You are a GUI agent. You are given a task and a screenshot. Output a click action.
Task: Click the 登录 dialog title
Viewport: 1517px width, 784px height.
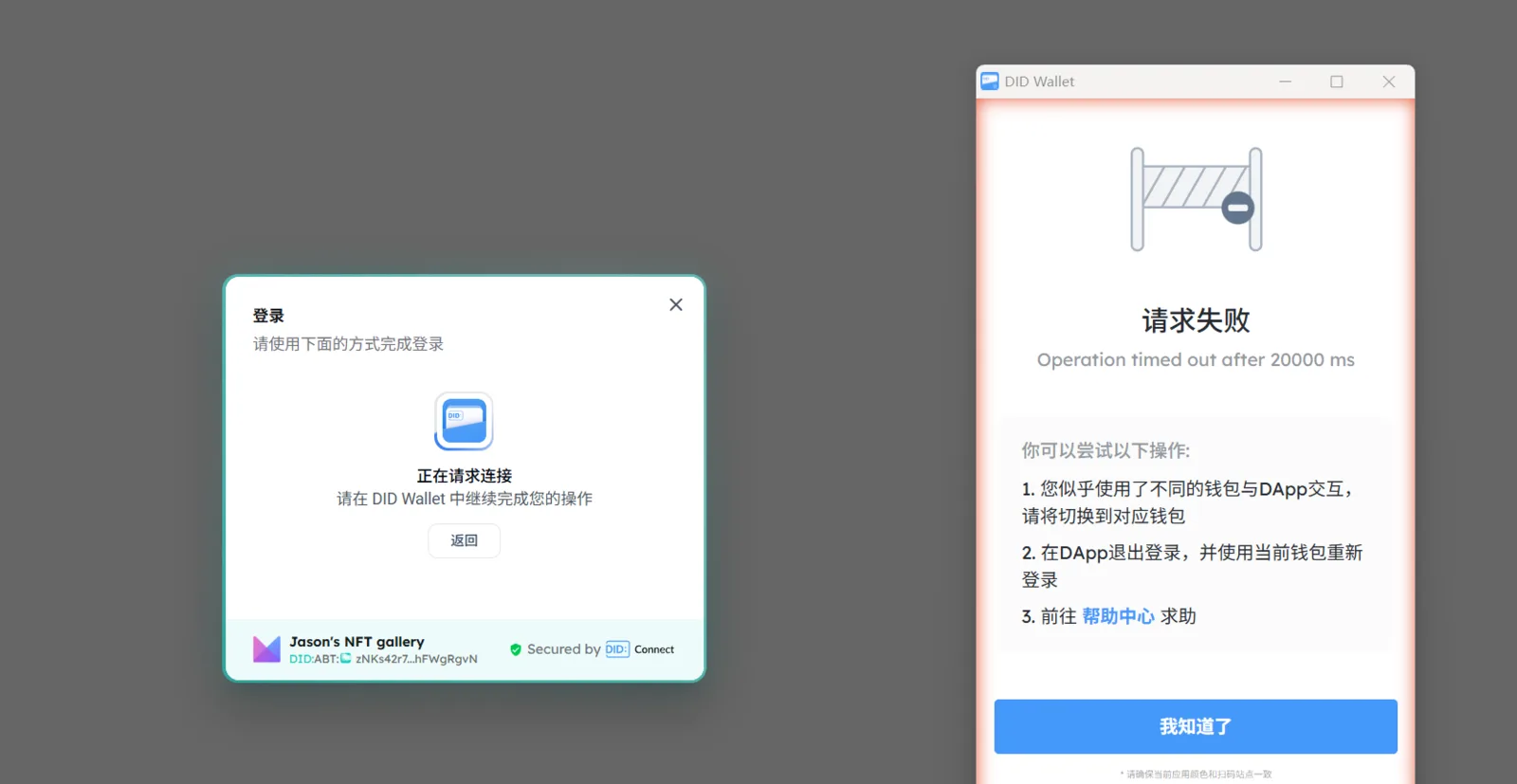pos(268,316)
